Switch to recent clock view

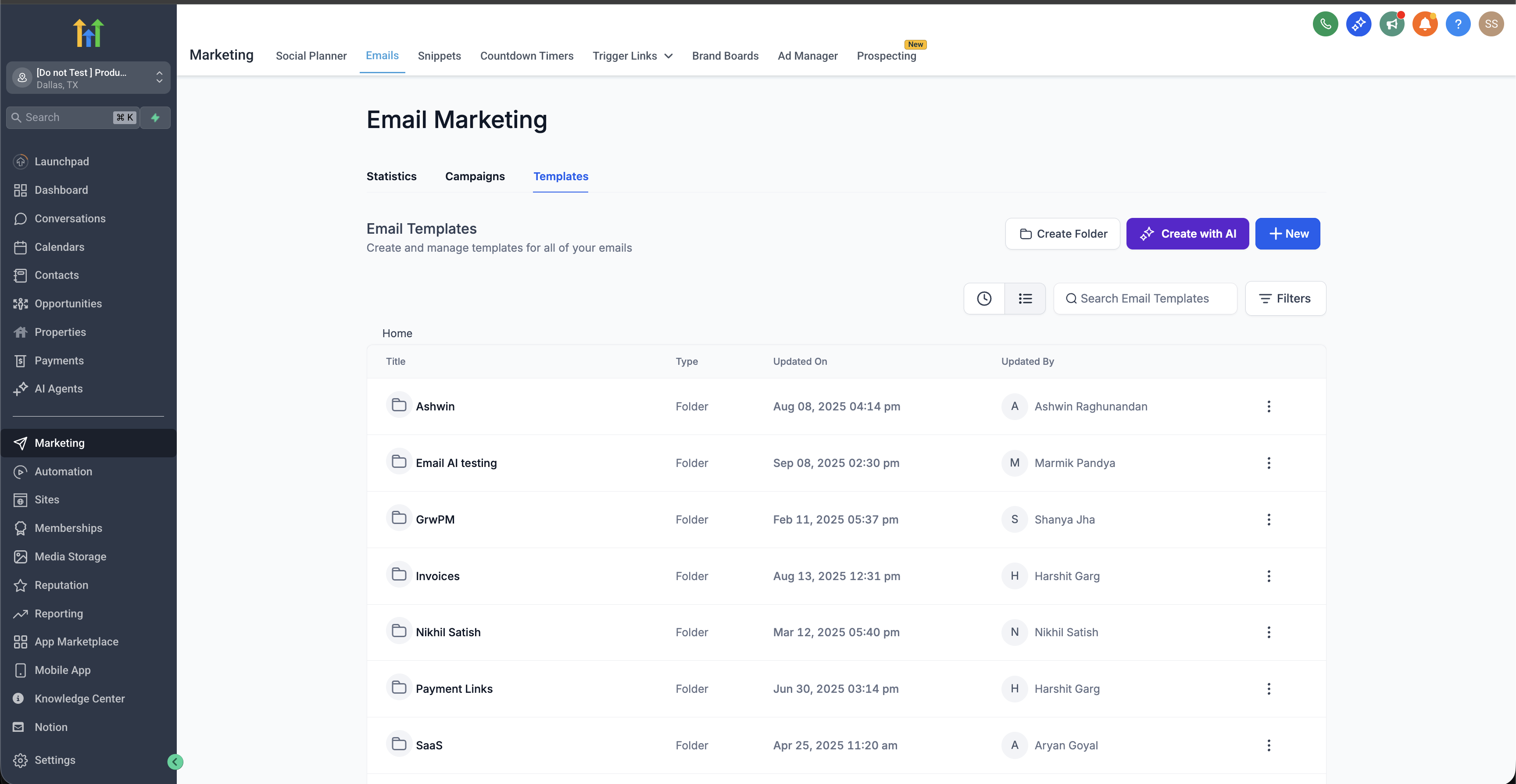tap(984, 299)
